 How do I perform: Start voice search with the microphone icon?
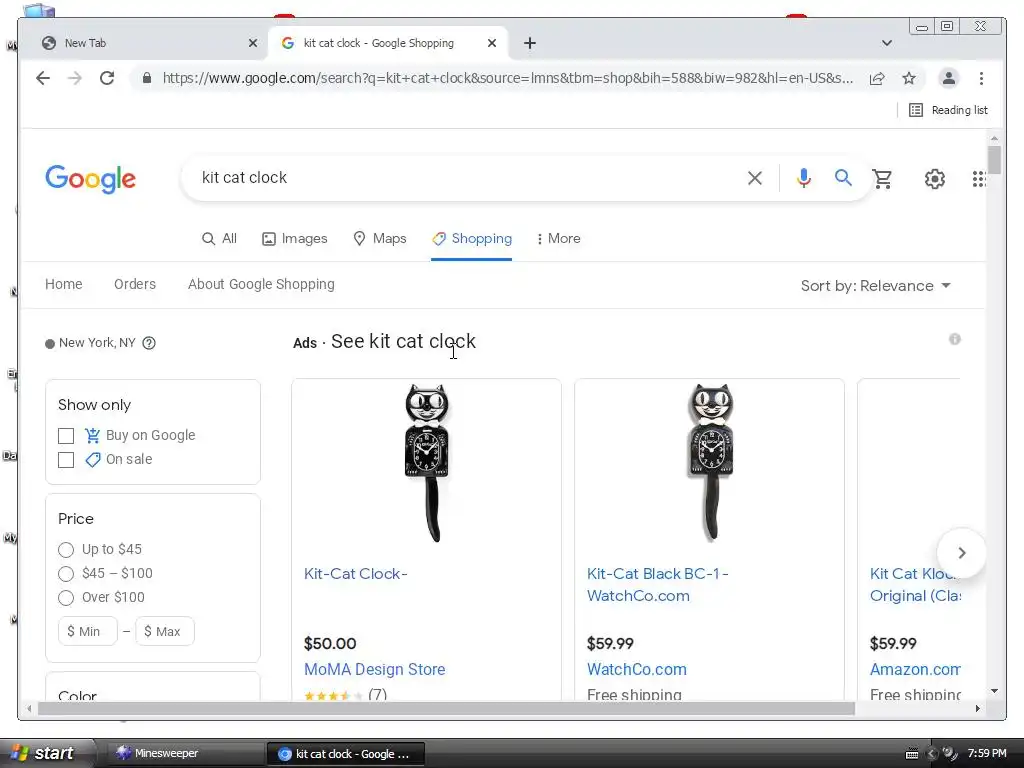803,178
